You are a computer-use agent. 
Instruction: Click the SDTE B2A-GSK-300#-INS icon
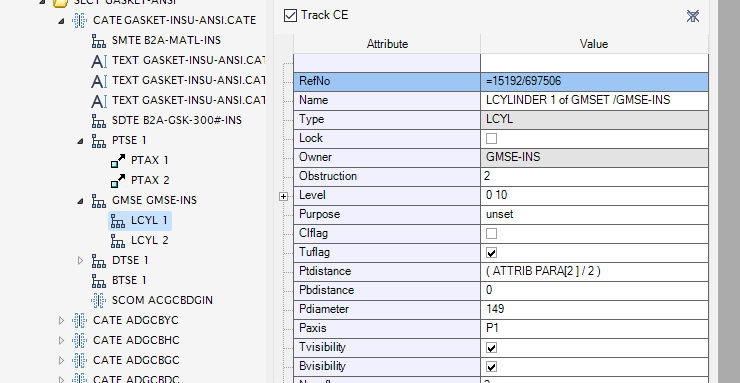[98, 120]
